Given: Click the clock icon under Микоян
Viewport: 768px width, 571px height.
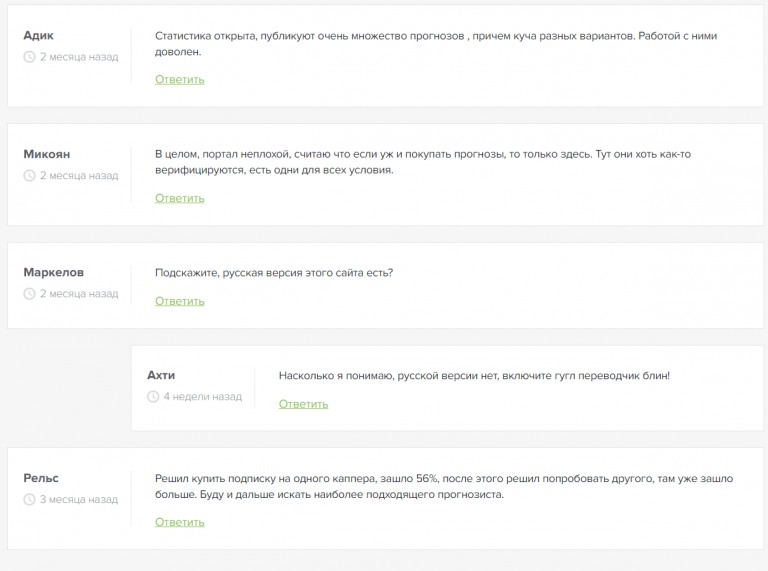Looking at the screenshot, I should [x=29, y=176].
